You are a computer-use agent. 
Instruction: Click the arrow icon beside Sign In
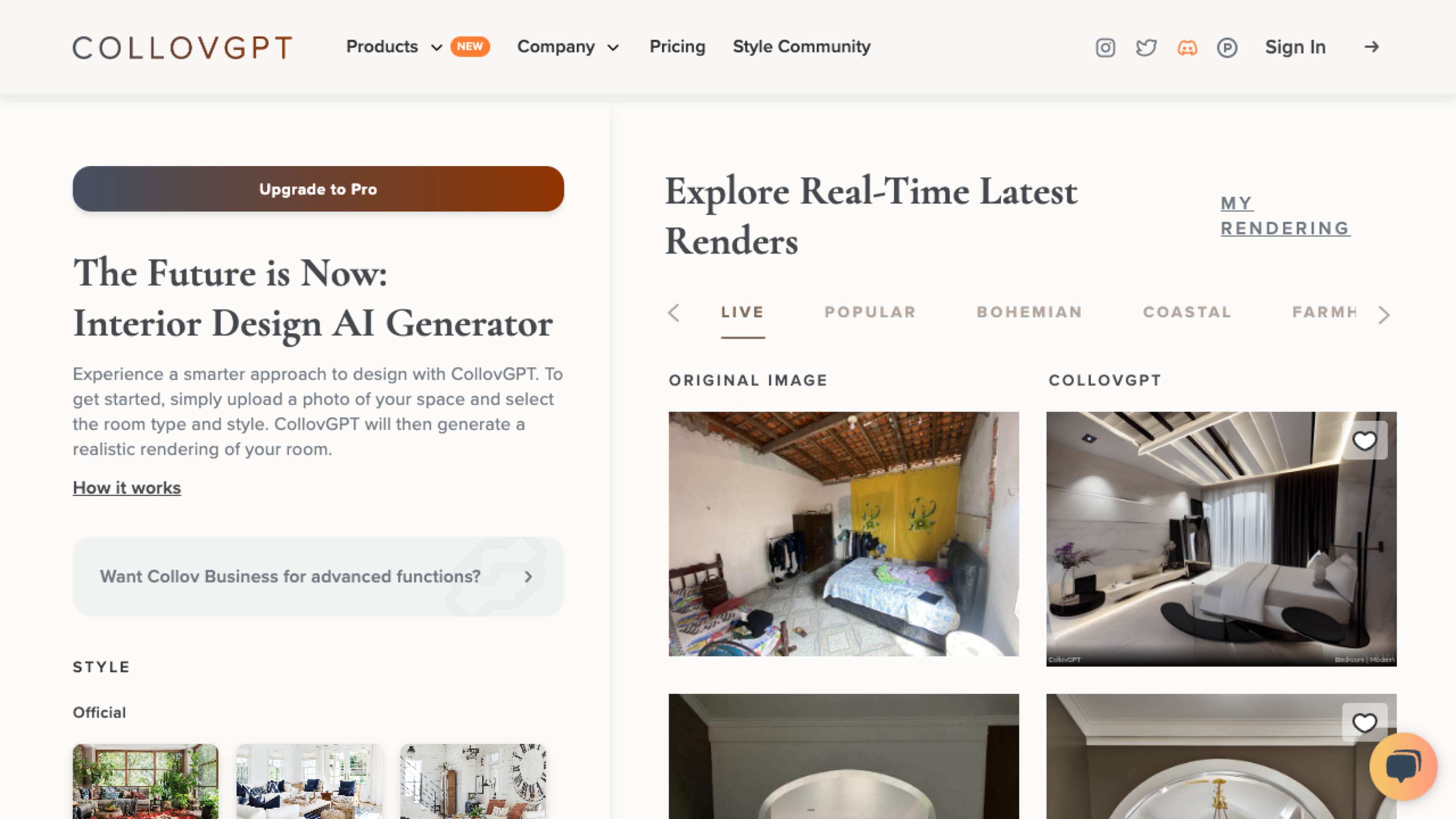point(1372,47)
